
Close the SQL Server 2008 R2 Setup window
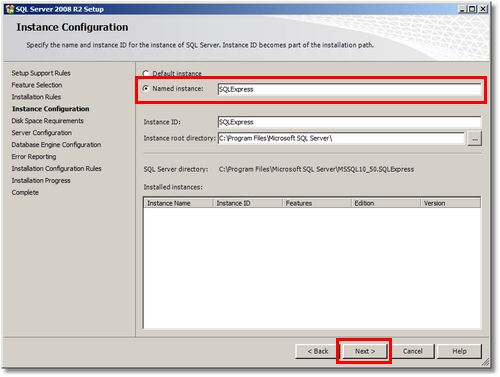click(483, 9)
